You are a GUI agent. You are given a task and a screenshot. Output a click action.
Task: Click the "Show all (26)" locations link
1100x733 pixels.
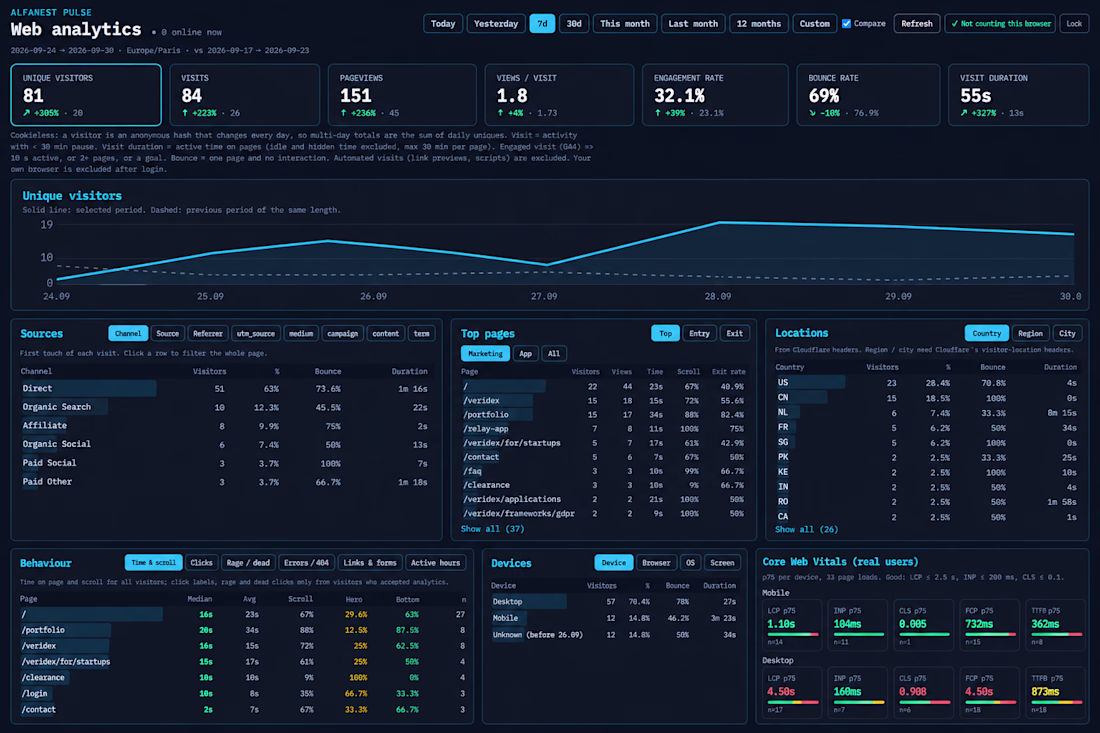click(806, 530)
